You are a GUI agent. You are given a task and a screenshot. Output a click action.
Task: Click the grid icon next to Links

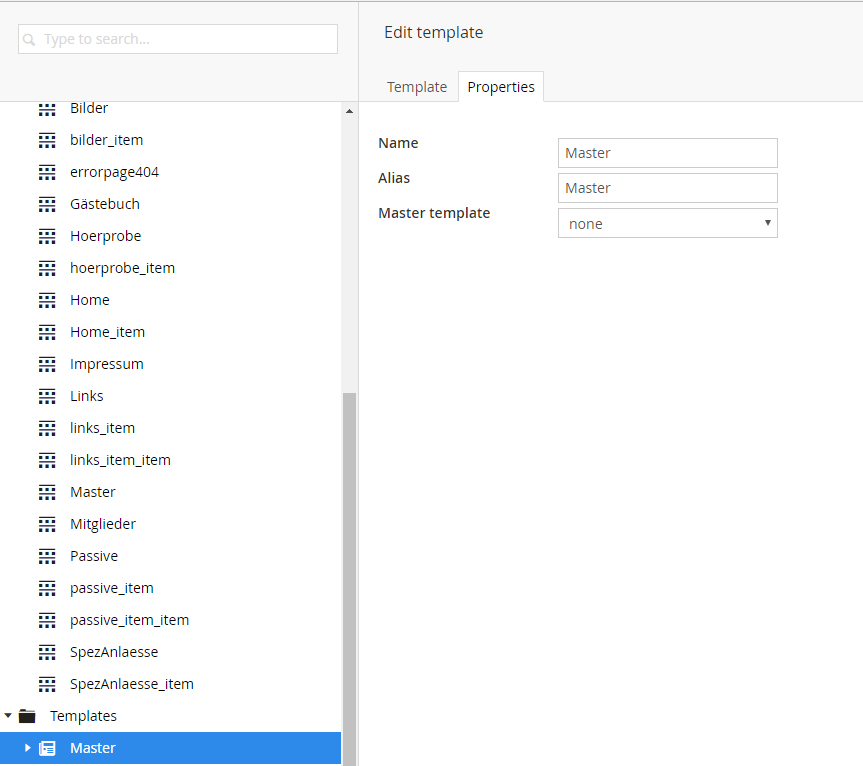47,396
